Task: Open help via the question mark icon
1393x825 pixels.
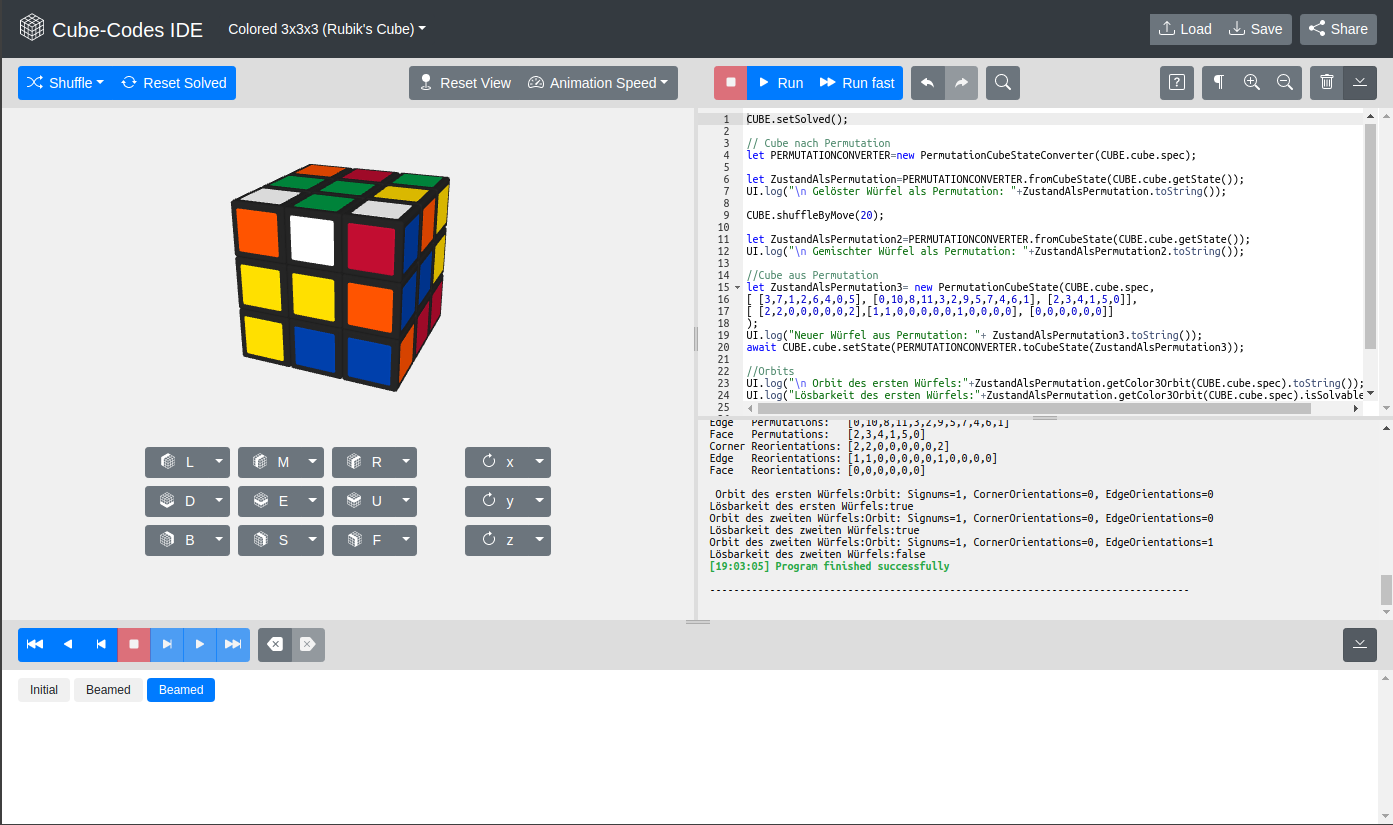Action: coord(1176,83)
